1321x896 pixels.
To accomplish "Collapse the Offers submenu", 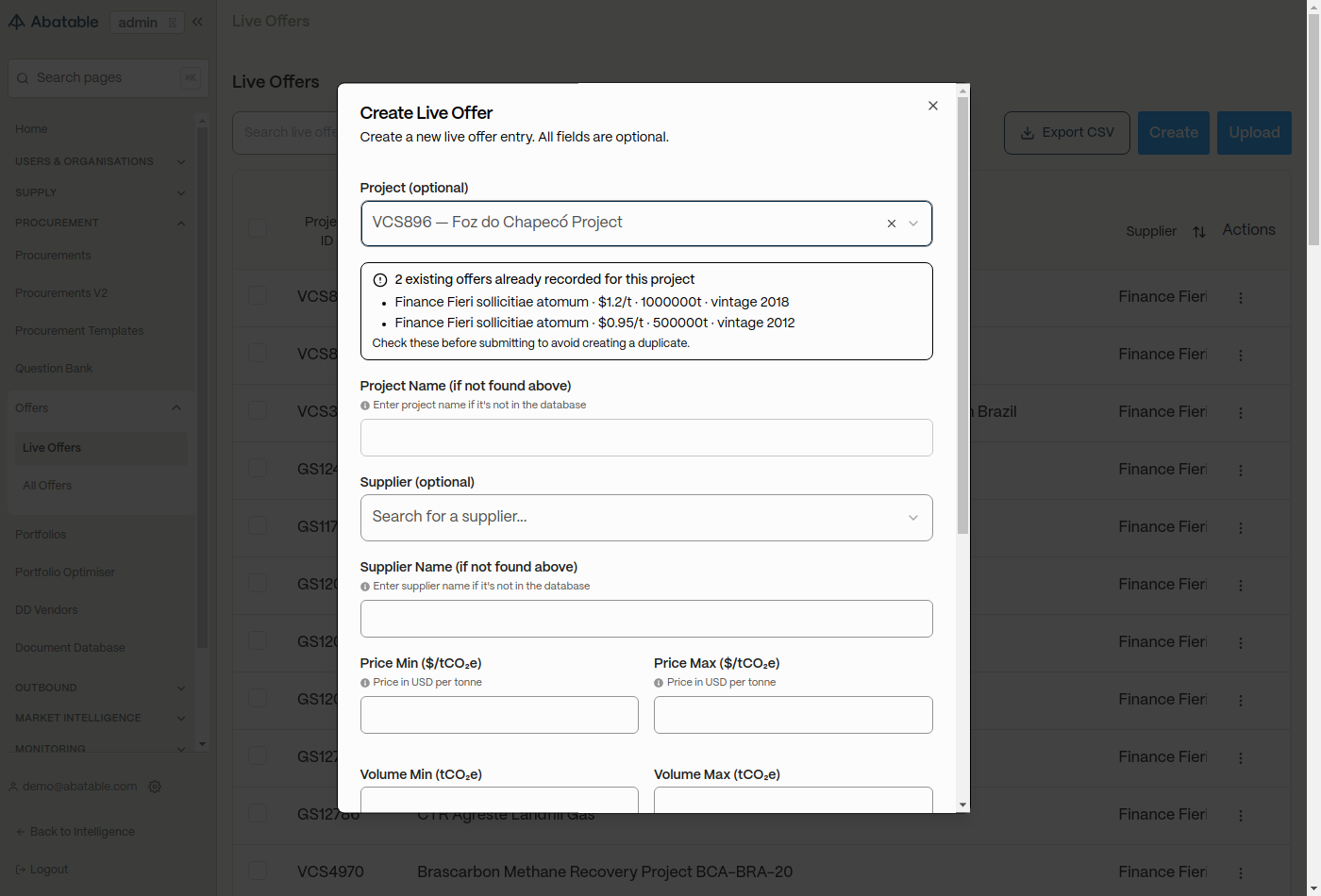I will pos(176,408).
